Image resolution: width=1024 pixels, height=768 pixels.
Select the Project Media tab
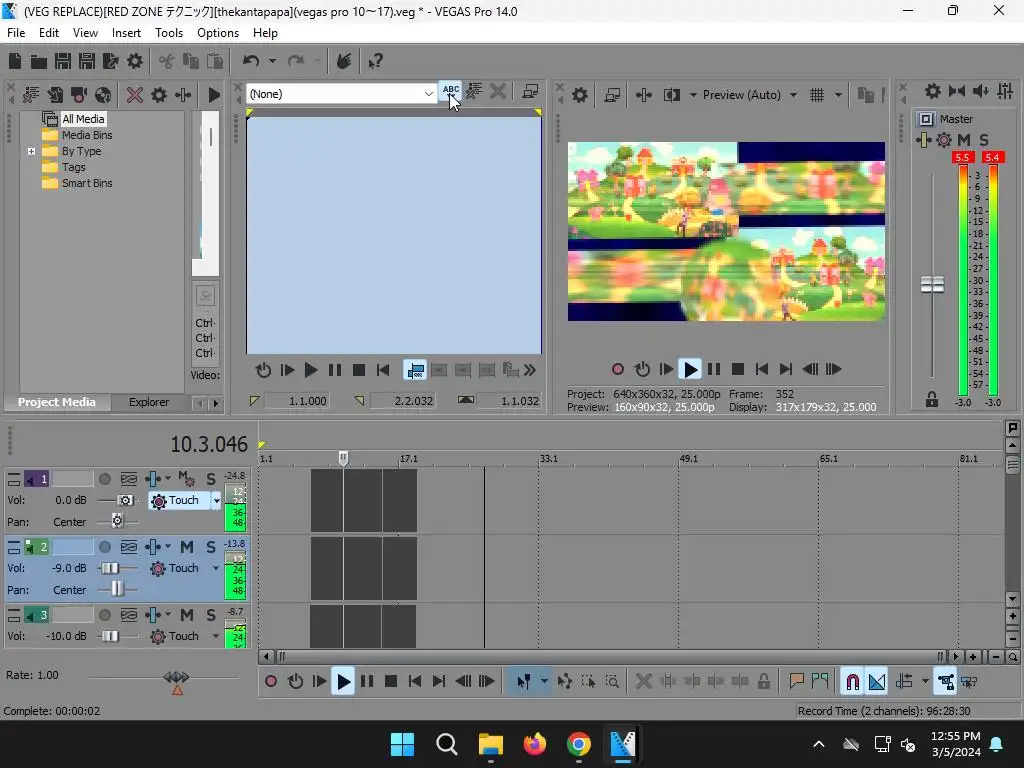point(57,402)
